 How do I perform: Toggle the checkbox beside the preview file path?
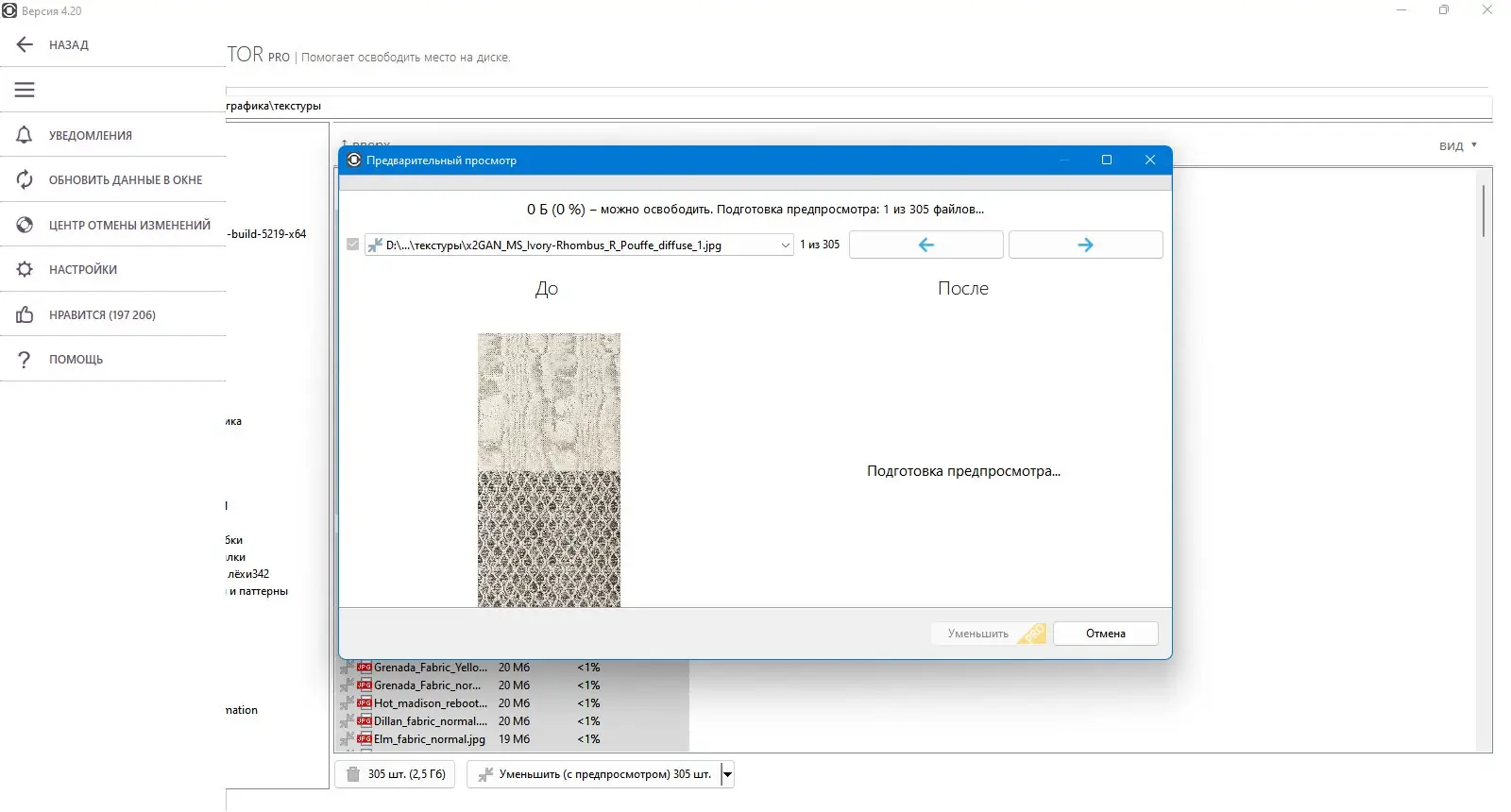(x=353, y=245)
